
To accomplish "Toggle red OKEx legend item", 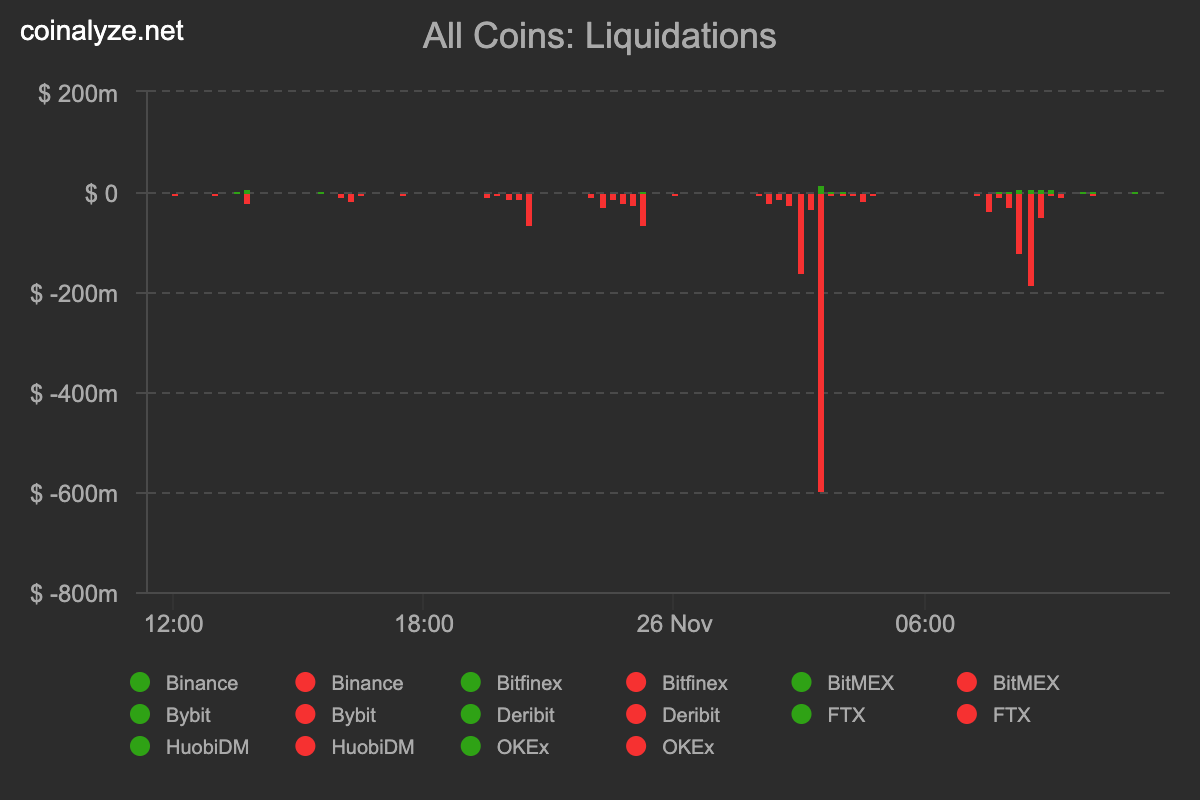I will (636, 746).
